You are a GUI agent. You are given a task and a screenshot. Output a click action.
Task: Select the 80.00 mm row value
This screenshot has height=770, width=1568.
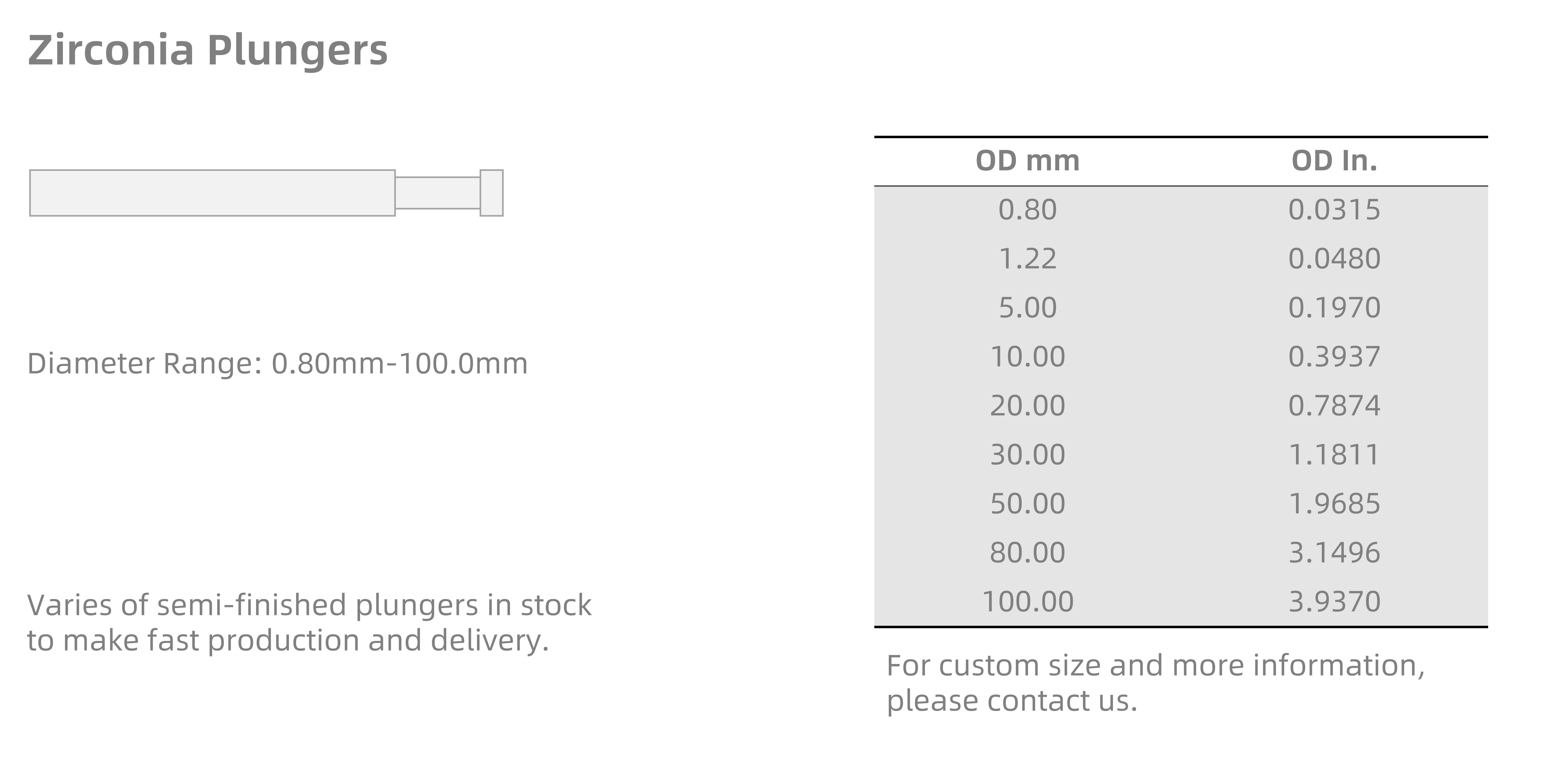coord(1028,553)
